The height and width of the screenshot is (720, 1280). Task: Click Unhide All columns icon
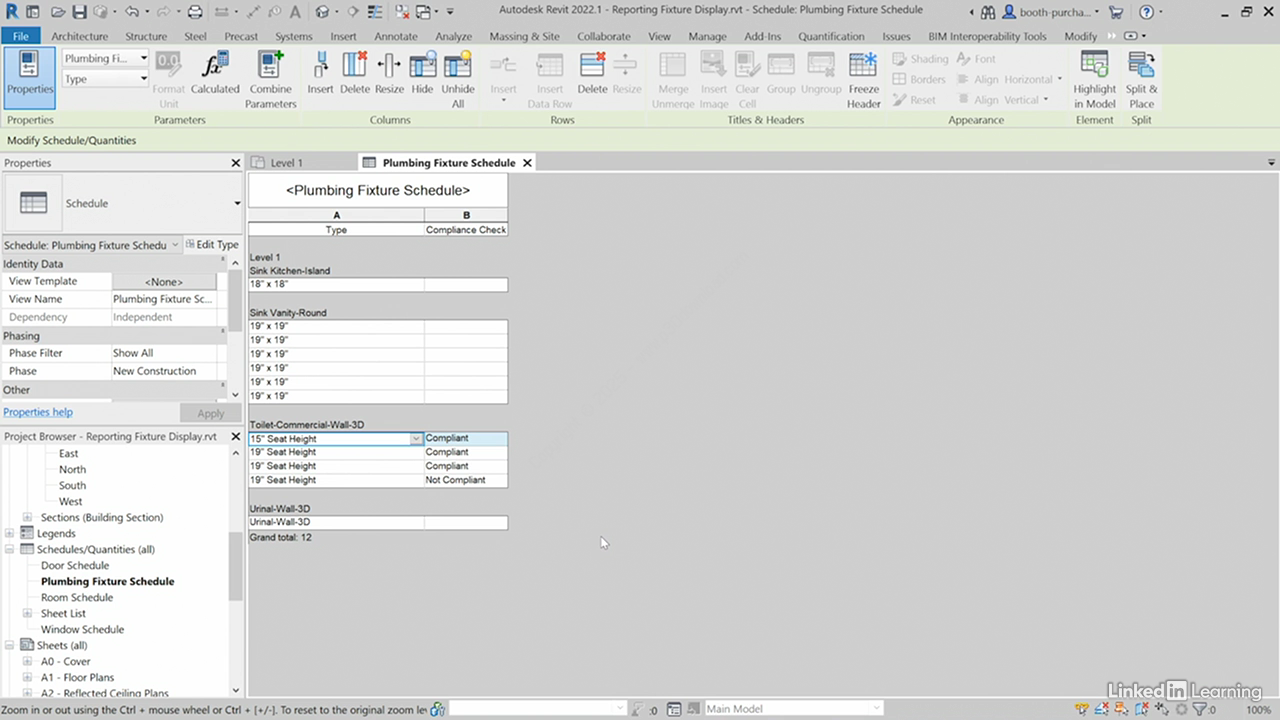(458, 80)
